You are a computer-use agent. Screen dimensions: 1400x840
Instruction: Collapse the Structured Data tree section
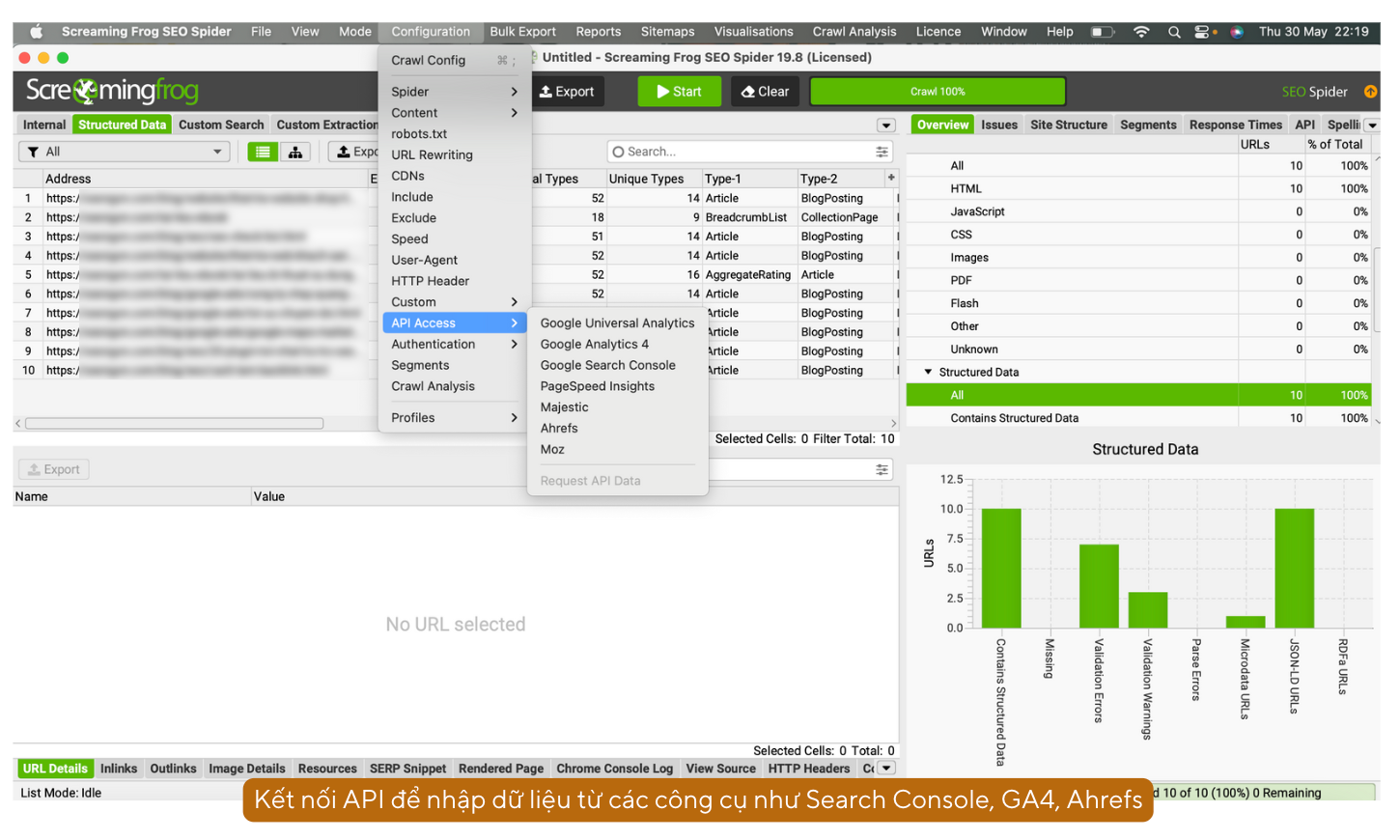click(x=928, y=372)
